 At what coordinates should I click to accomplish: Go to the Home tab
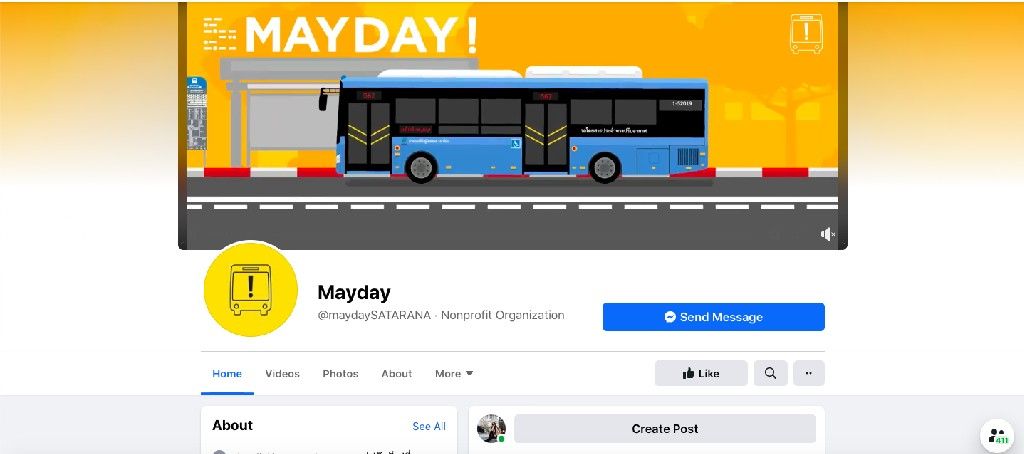click(x=227, y=374)
